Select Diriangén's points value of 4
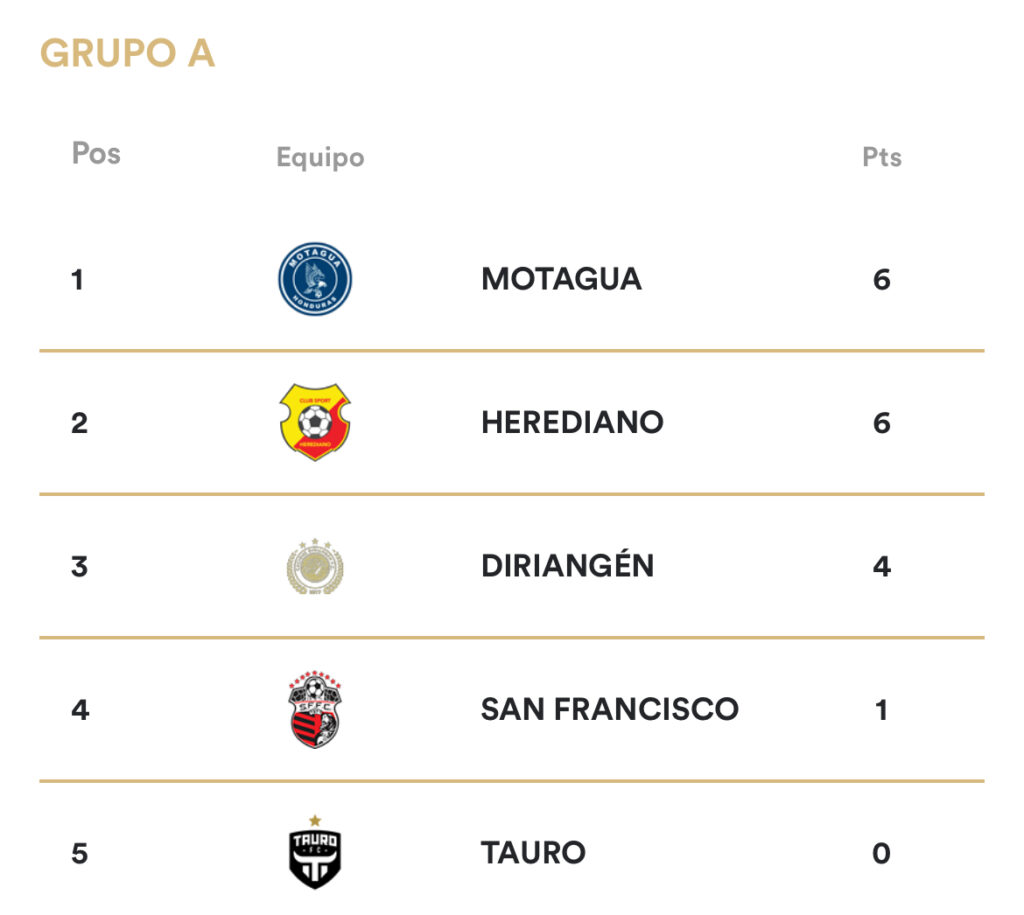Viewport: 1024px width, 915px height. click(881, 566)
